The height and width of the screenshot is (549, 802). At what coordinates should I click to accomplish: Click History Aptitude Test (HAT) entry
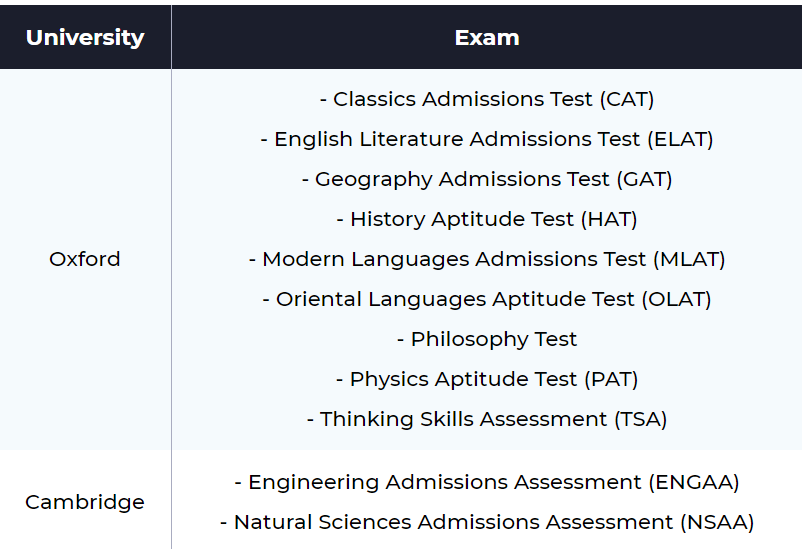point(487,219)
